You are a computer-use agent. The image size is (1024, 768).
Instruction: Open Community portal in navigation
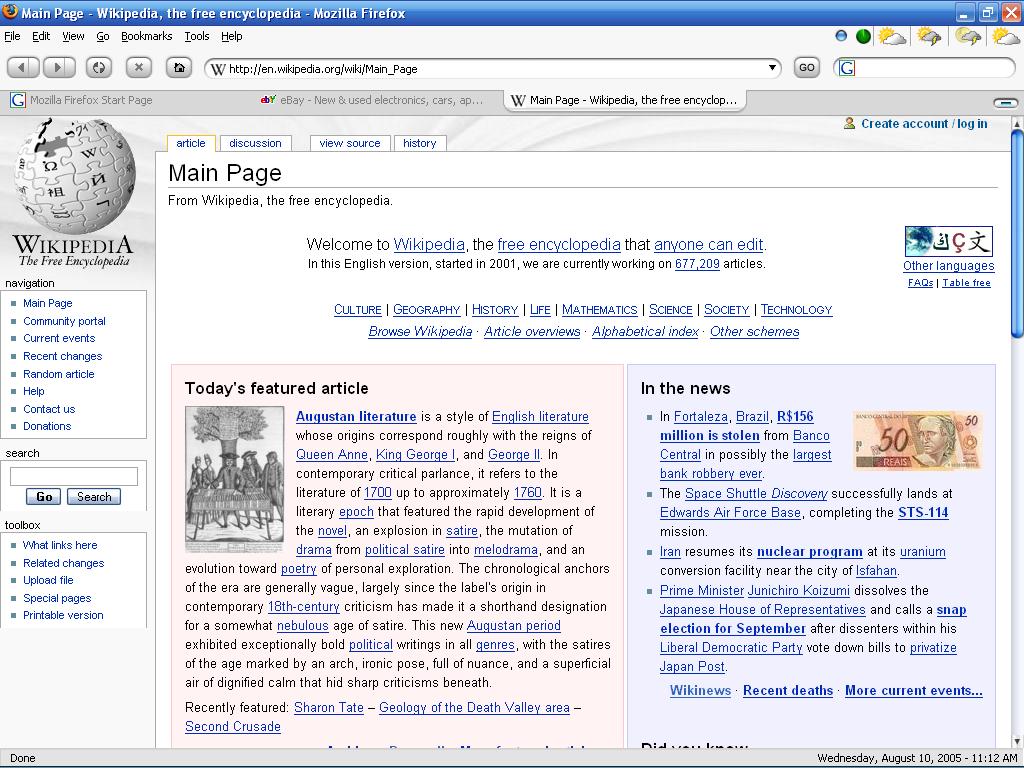(x=64, y=321)
